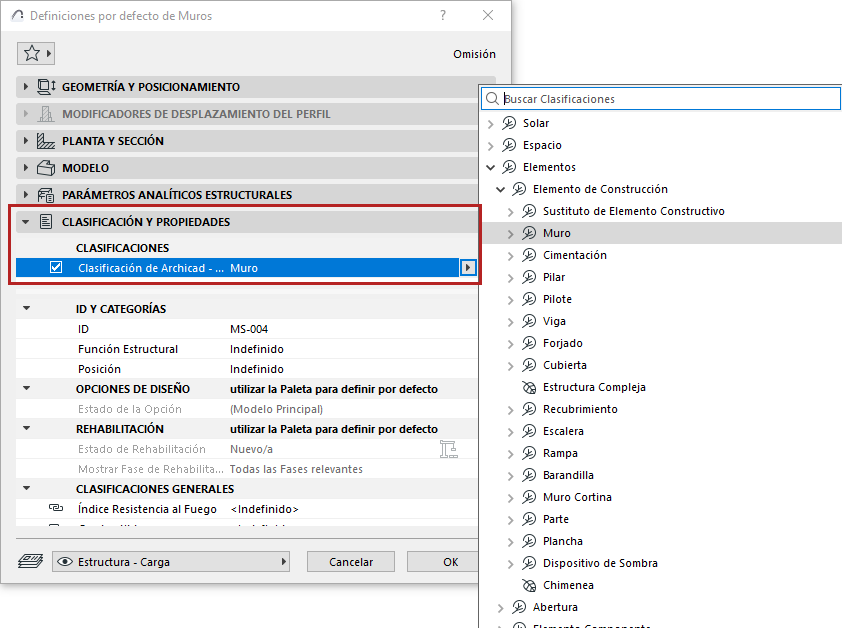
Task: Collapse the Rehabilitación group
Action: (26, 429)
